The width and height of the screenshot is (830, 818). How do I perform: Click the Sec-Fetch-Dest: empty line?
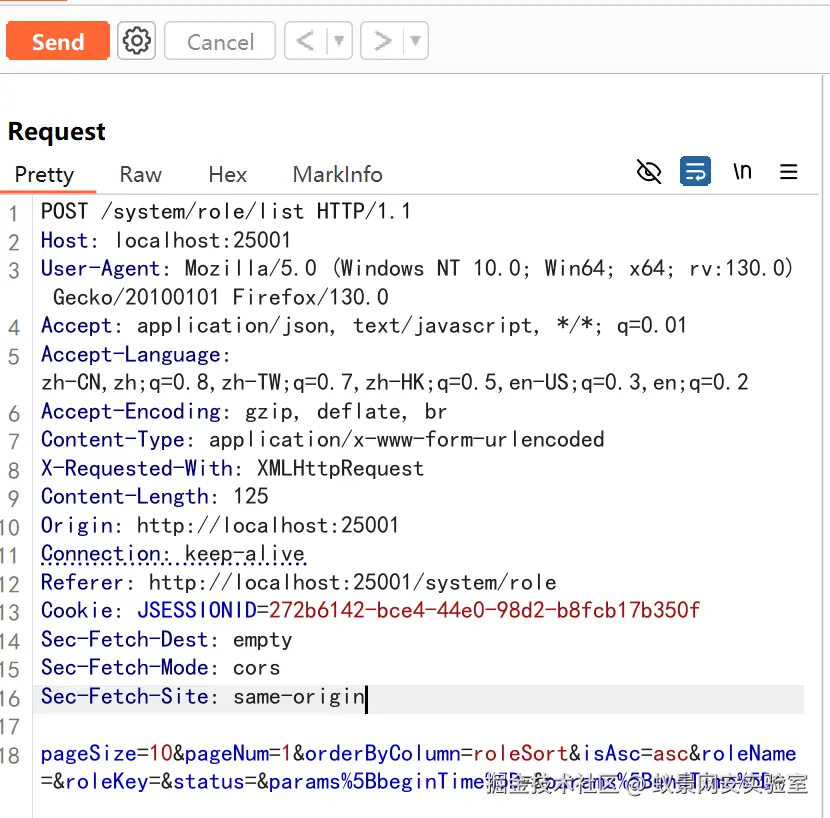pyautogui.click(x=166, y=640)
